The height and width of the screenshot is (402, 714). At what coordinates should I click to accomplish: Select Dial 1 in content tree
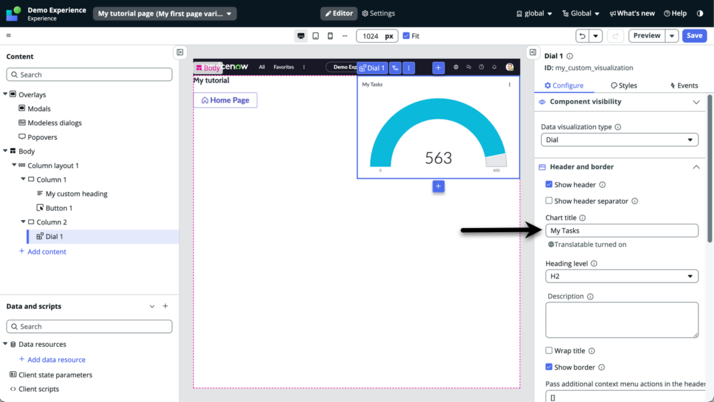click(103, 236)
